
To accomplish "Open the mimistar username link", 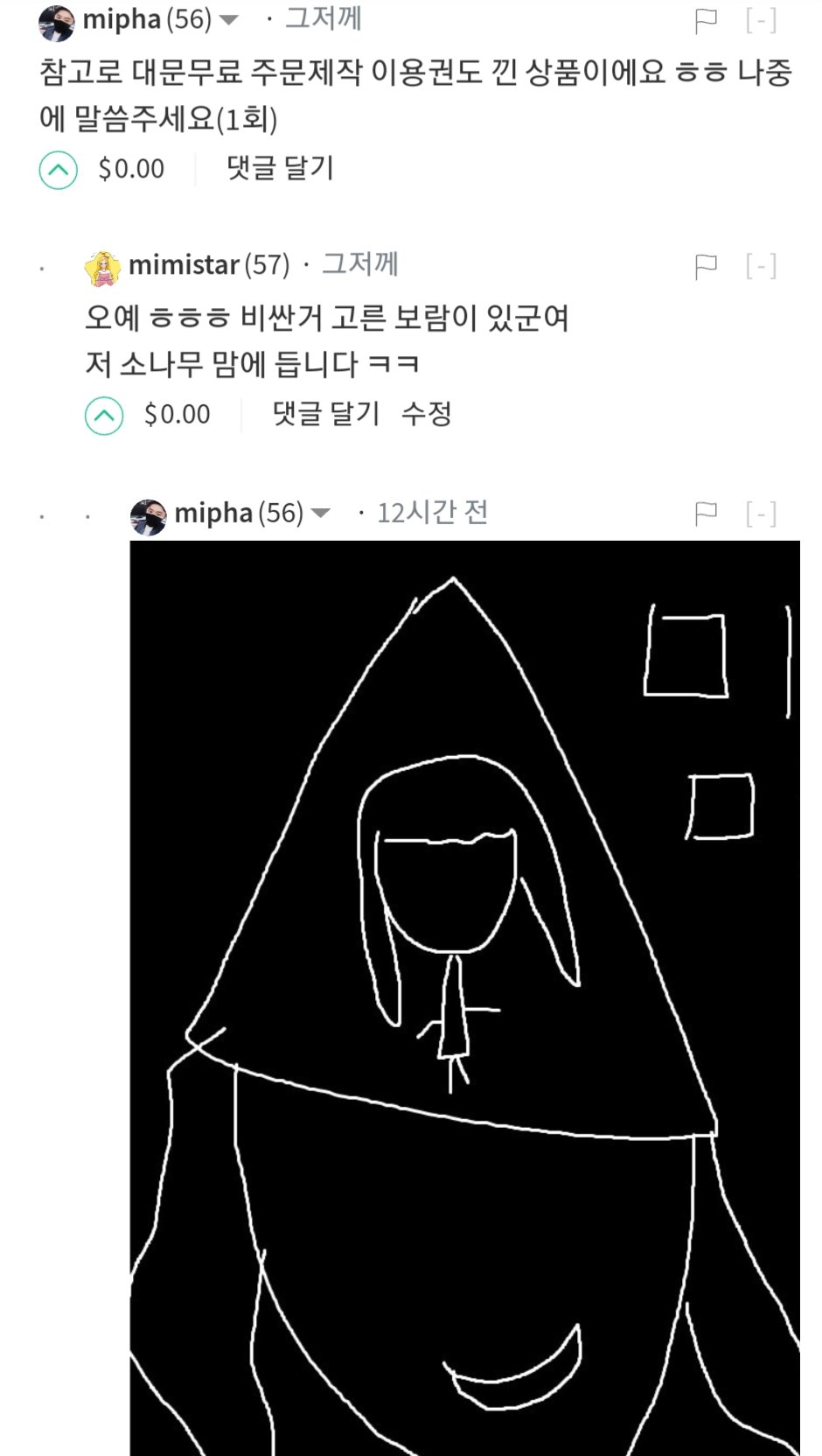I will [x=184, y=265].
